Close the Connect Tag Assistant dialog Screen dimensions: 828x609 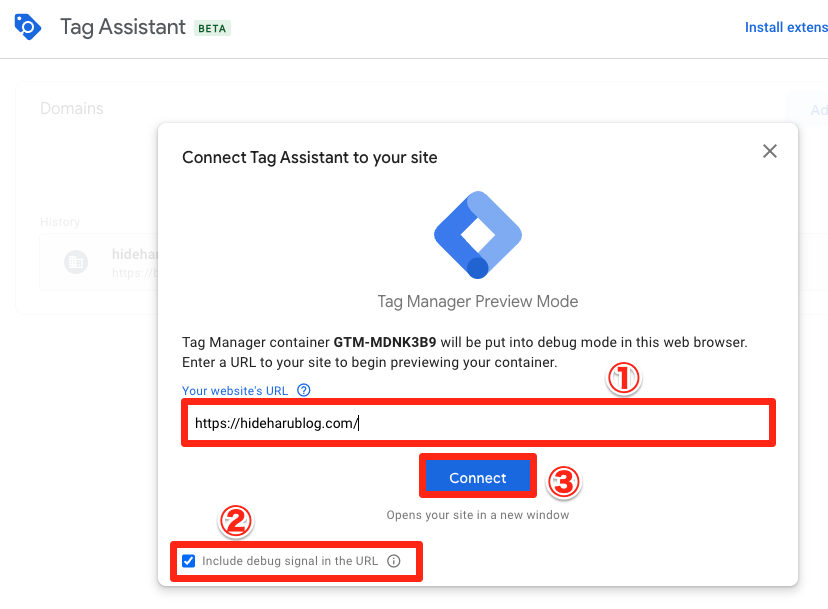point(769,151)
